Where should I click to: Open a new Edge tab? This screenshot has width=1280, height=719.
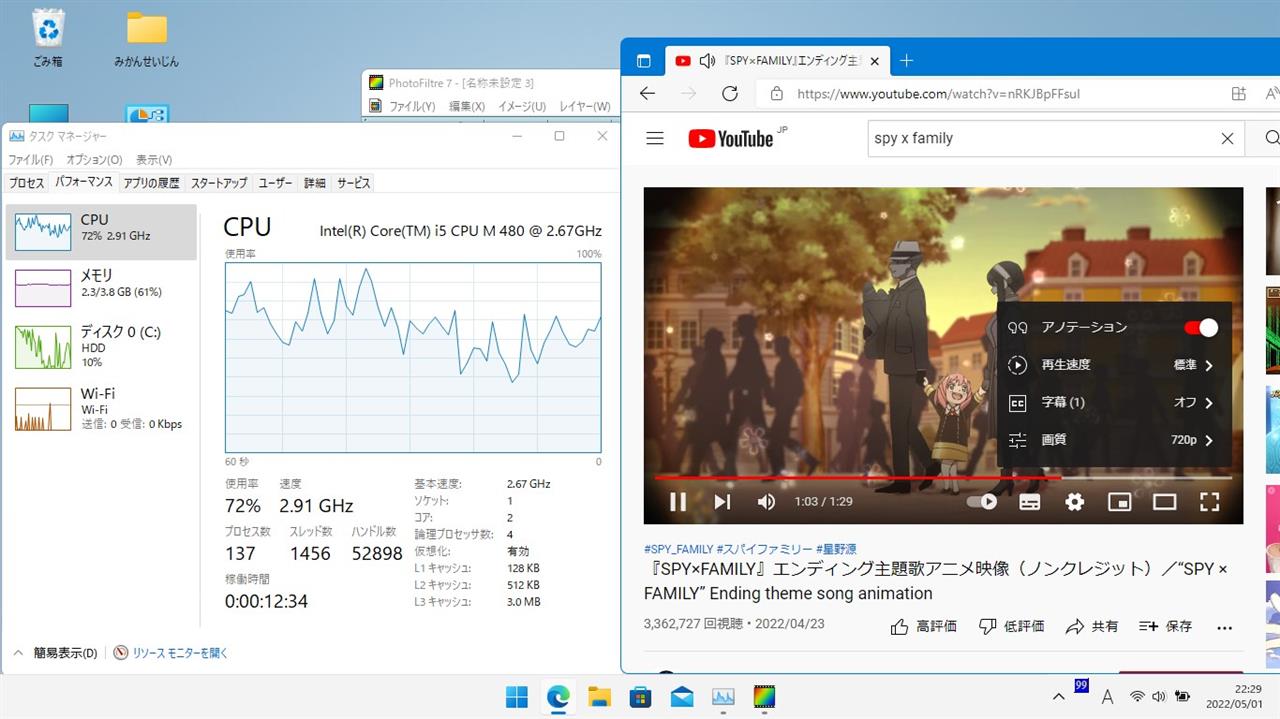pos(906,61)
